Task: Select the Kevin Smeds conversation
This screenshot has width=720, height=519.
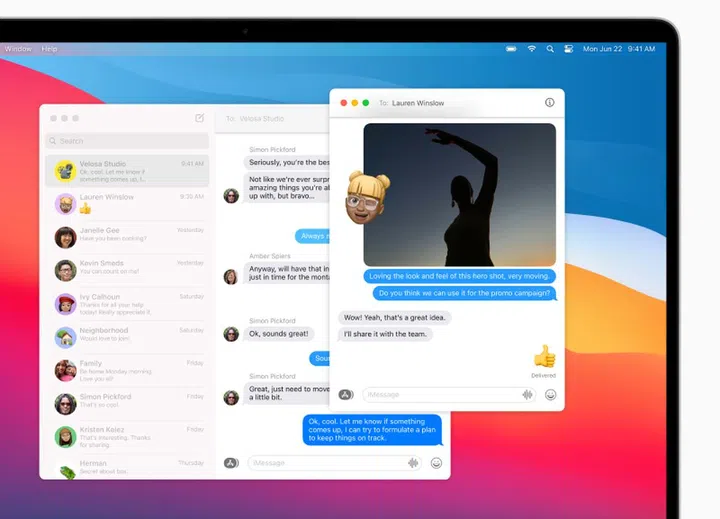Action: [x=127, y=271]
